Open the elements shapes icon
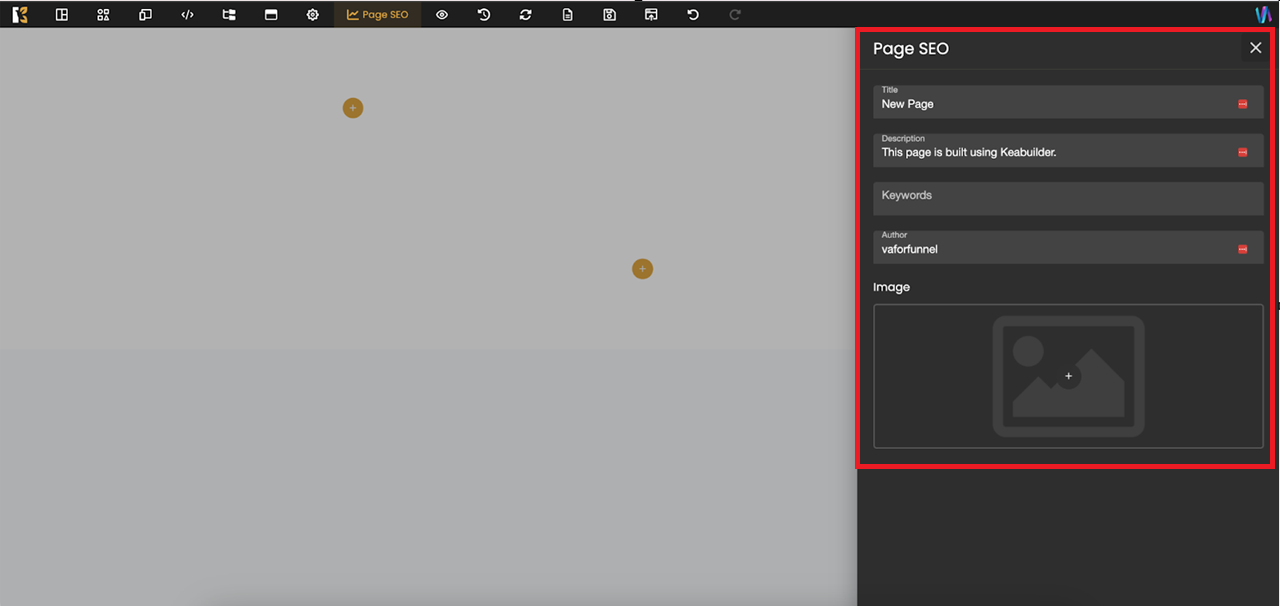The width and height of the screenshot is (1280, 606). (103, 15)
